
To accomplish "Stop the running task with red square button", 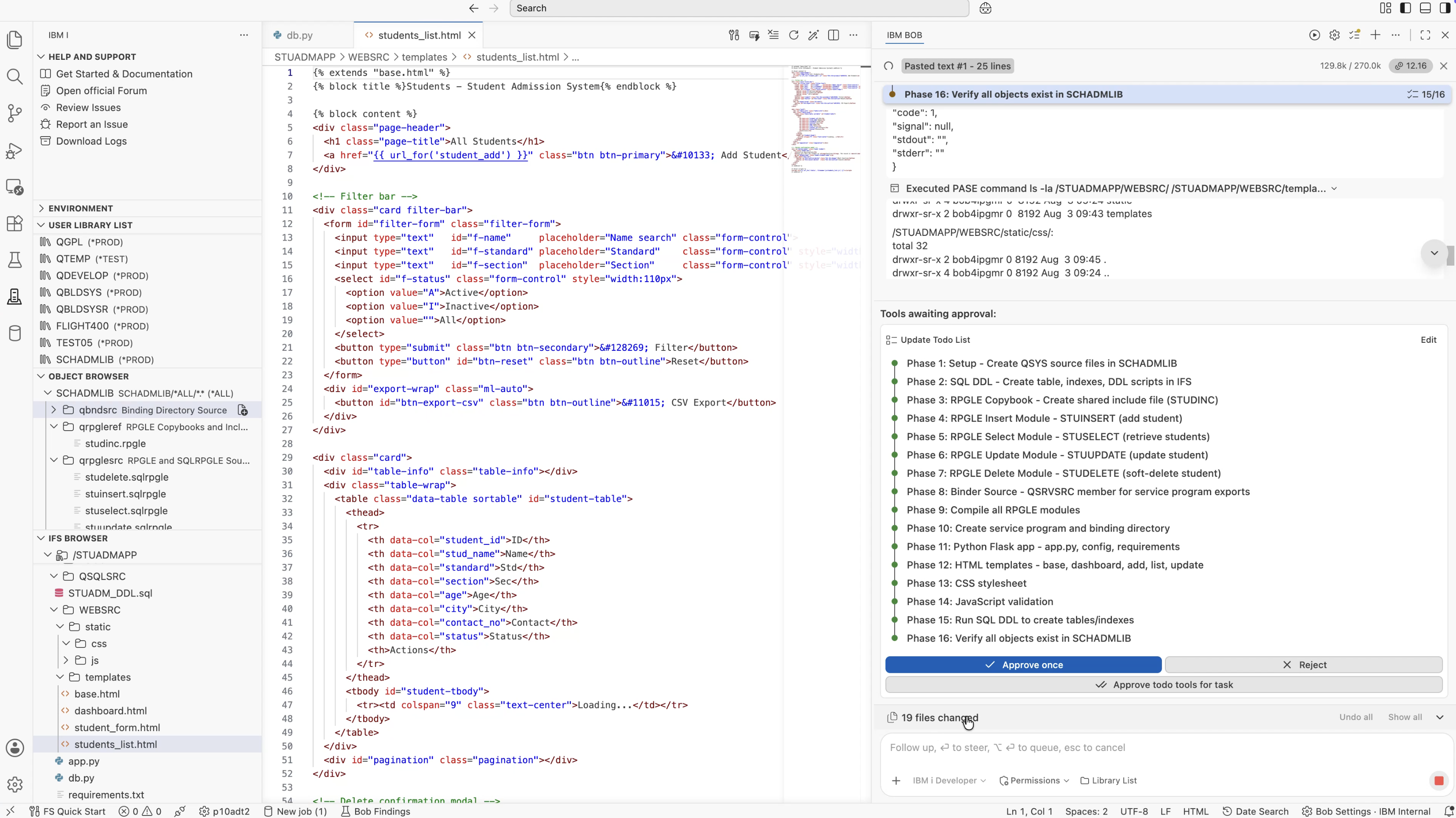I will [x=1439, y=781].
